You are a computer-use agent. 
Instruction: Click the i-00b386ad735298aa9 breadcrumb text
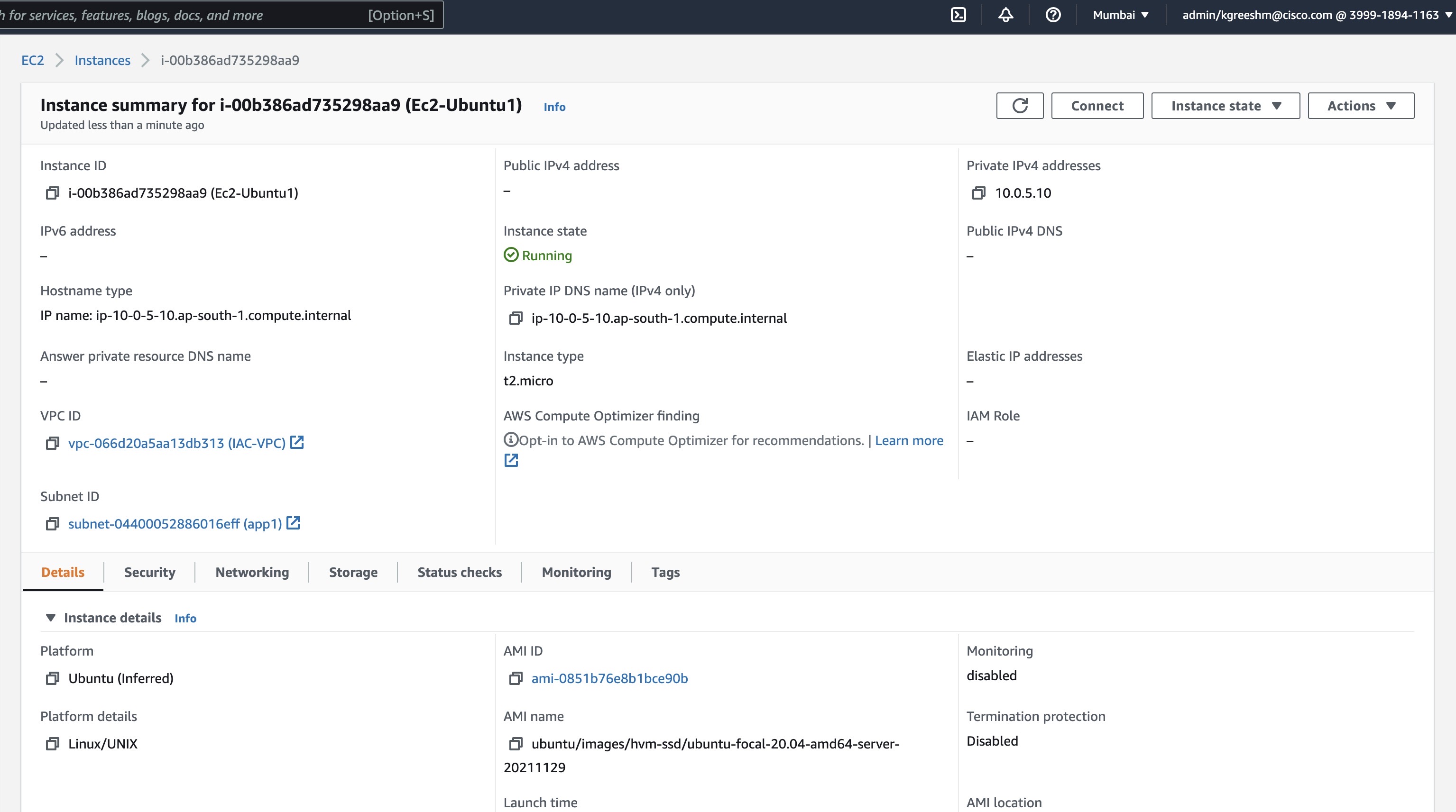pos(230,61)
